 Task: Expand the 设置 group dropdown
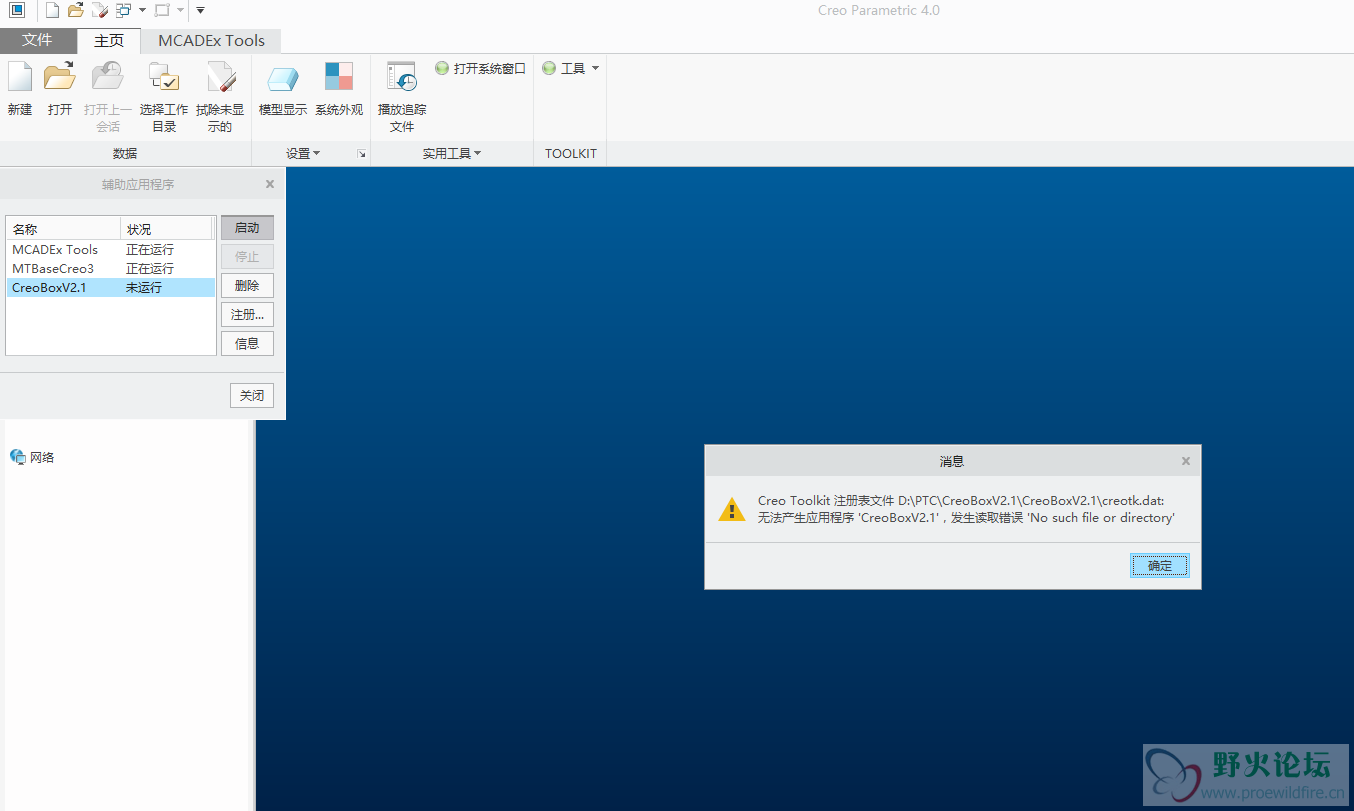click(303, 154)
